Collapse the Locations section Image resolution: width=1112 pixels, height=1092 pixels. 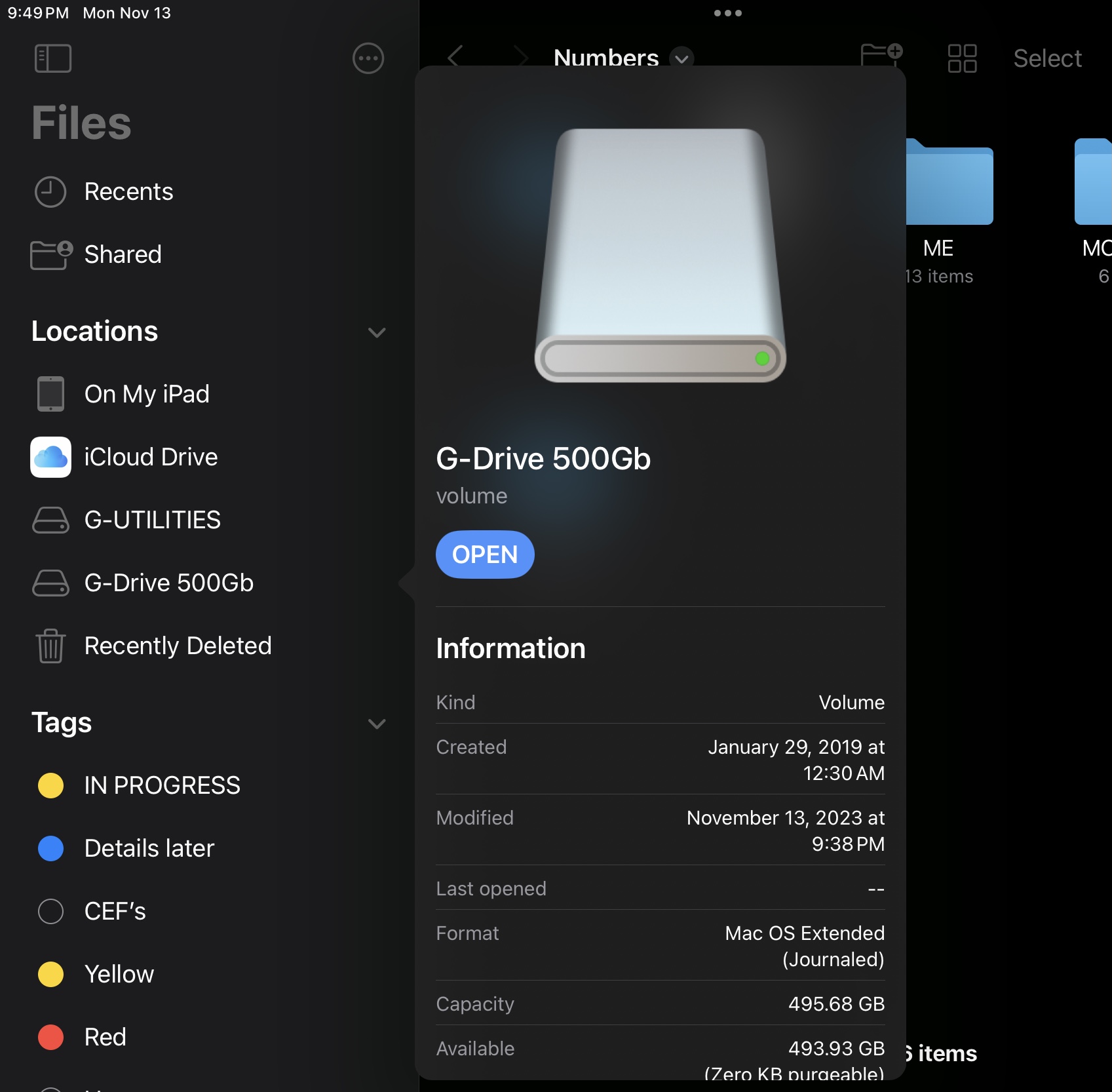(x=377, y=332)
